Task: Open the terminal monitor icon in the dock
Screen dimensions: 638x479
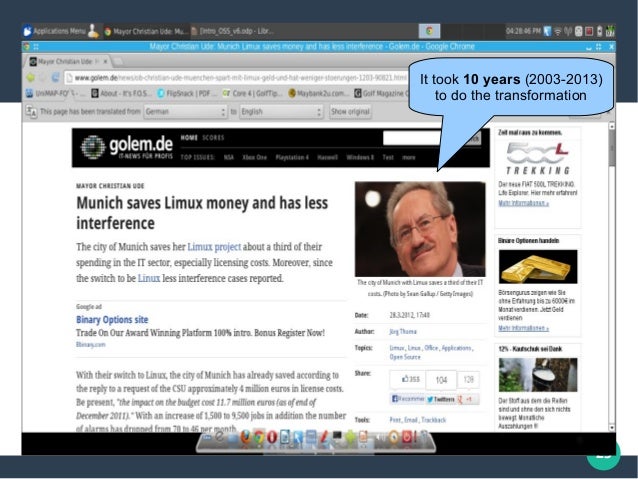Action: (x=337, y=437)
